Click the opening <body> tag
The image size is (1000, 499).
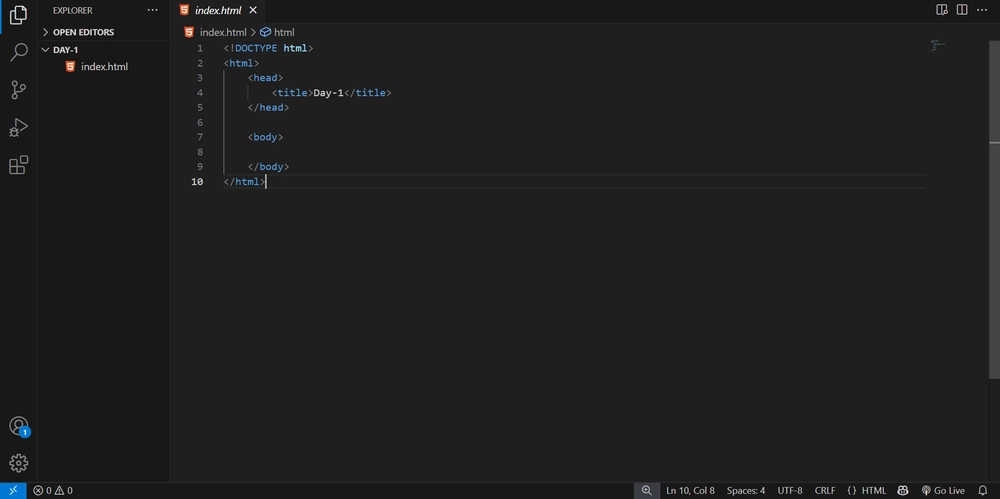coord(265,137)
